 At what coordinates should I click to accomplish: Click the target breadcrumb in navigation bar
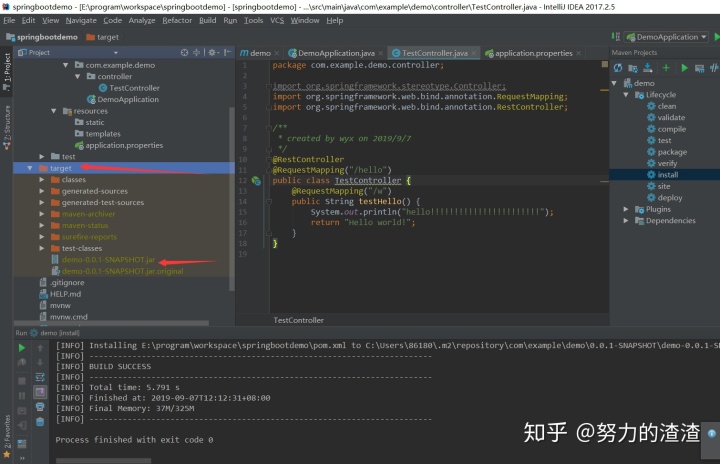[x=103, y=37]
